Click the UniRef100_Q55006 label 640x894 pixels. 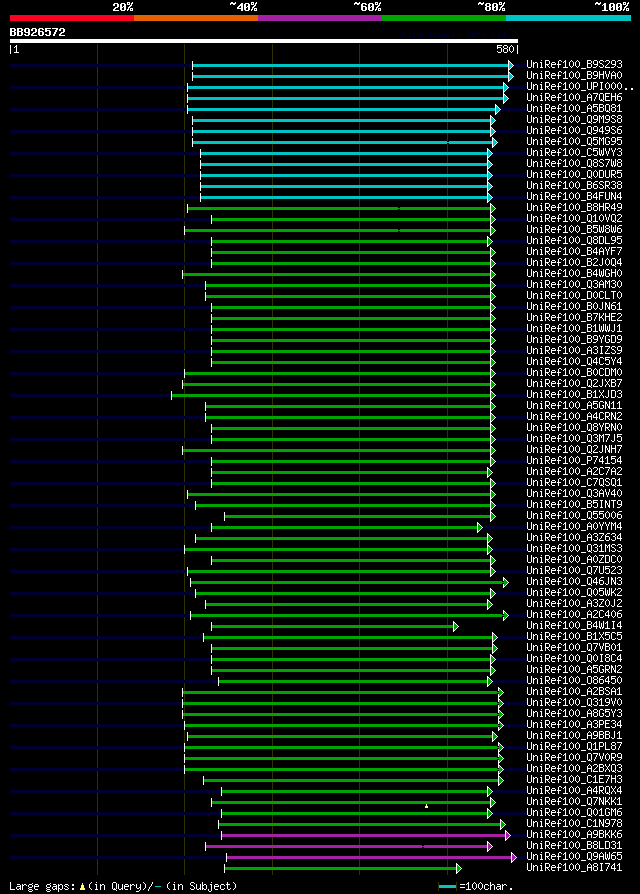pyautogui.click(x=574, y=515)
